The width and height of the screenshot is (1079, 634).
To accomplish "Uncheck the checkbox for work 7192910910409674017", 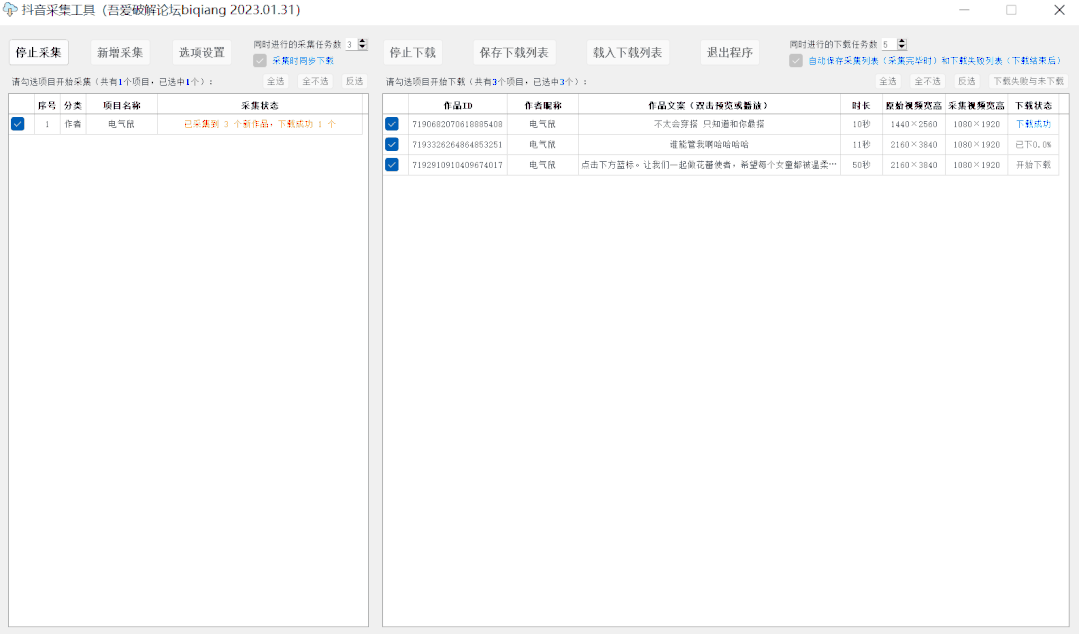I will 392,165.
